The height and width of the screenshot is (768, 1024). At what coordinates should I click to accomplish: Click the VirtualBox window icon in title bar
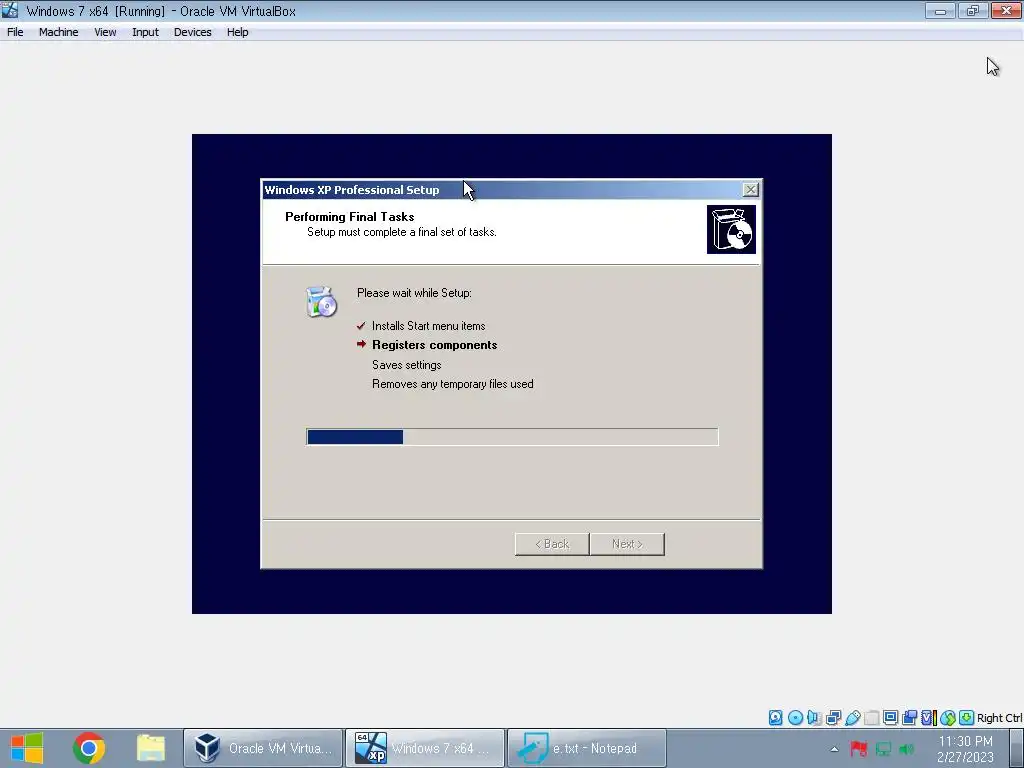(10, 10)
